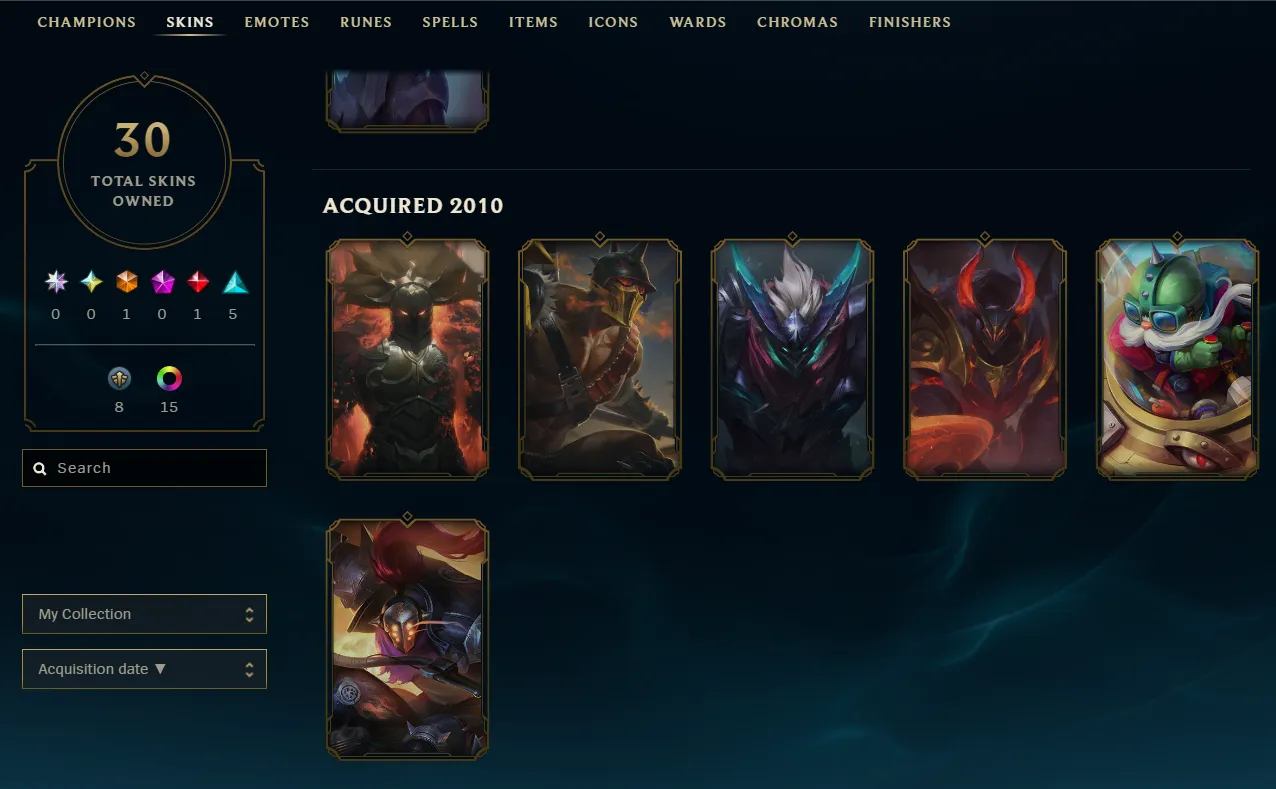Click the rainbow chromas ring icon
The width and height of the screenshot is (1276, 789).
[x=169, y=379]
